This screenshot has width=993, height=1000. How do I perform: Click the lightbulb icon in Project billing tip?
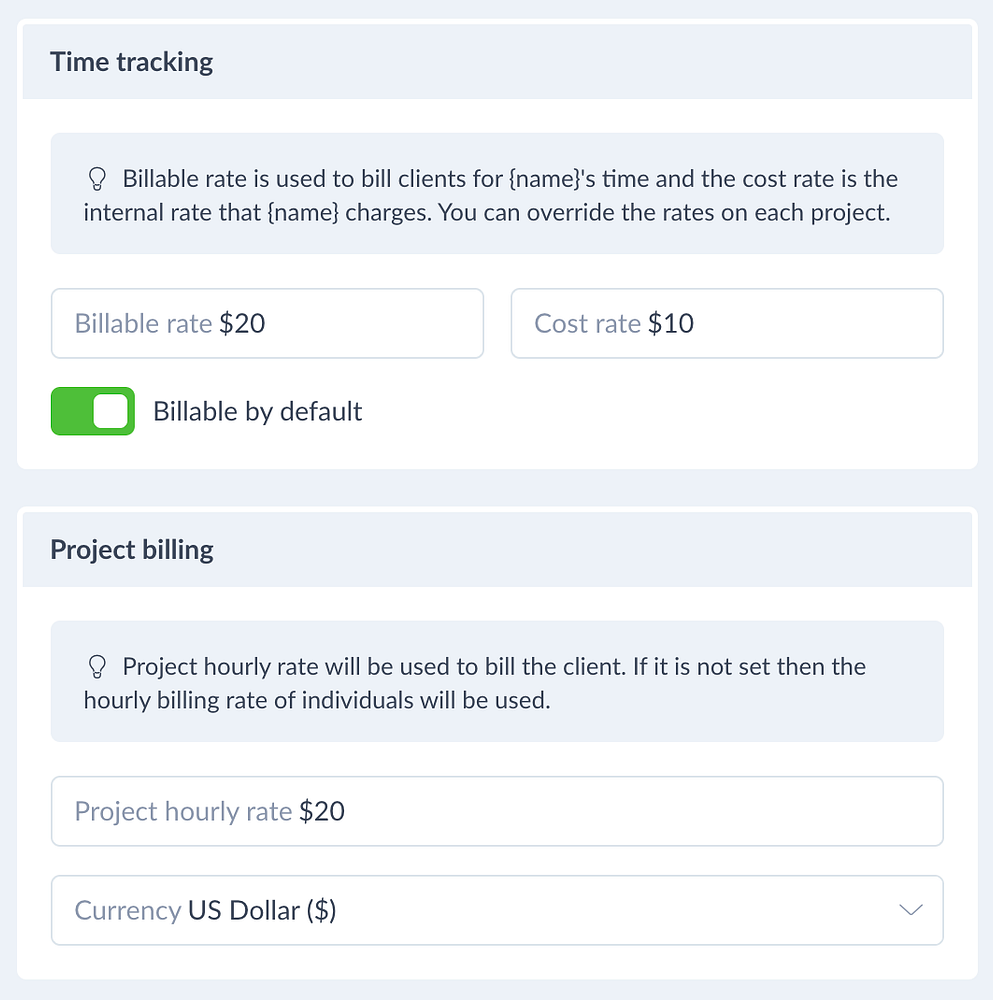[97, 667]
